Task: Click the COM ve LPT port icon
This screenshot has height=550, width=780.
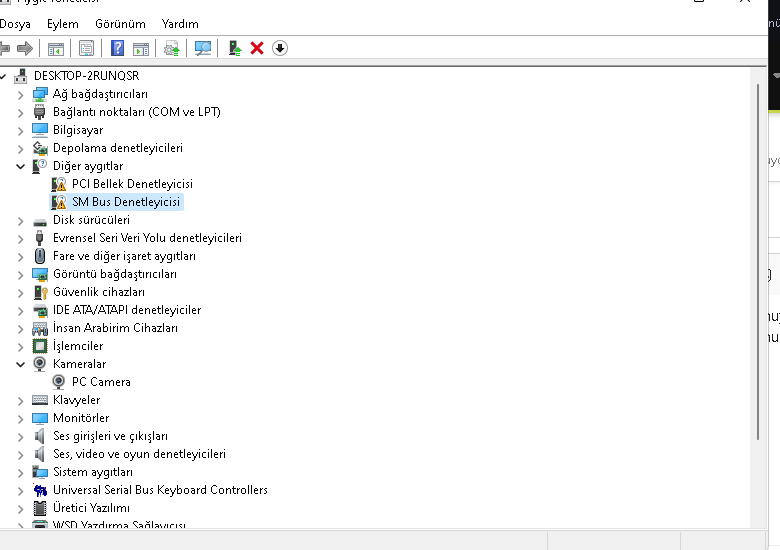Action: [x=40, y=112]
